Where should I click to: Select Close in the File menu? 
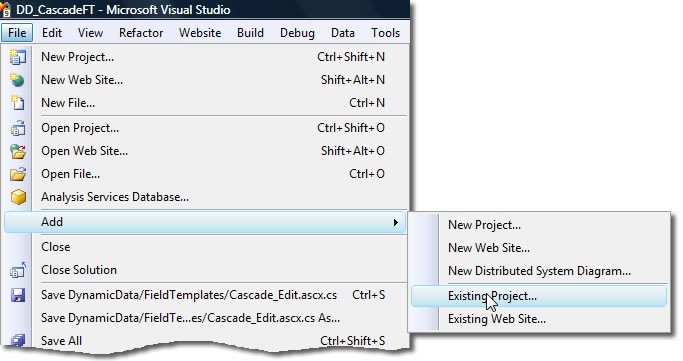205,247
